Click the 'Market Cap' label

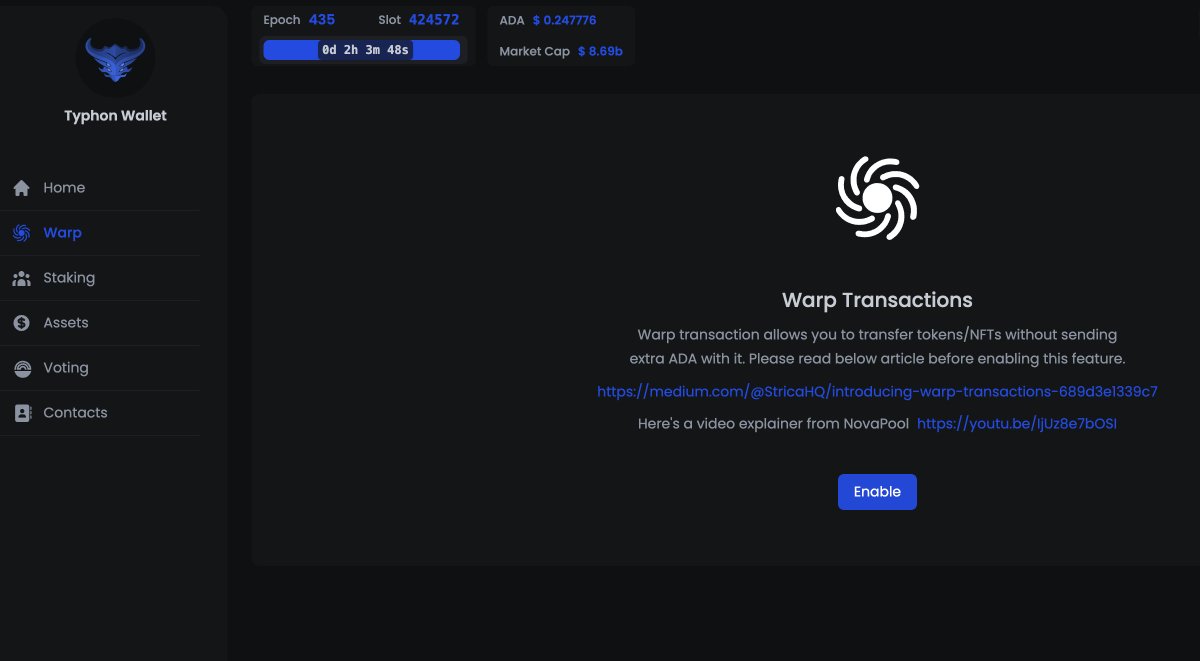pyautogui.click(x=534, y=51)
